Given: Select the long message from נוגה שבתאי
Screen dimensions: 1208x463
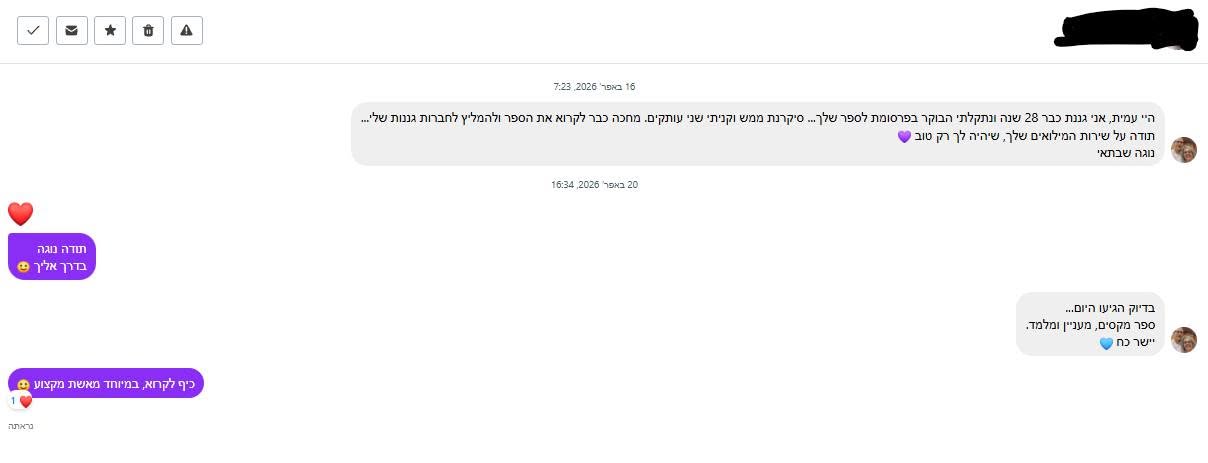Looking at the screenshot, I should (758, 134).
